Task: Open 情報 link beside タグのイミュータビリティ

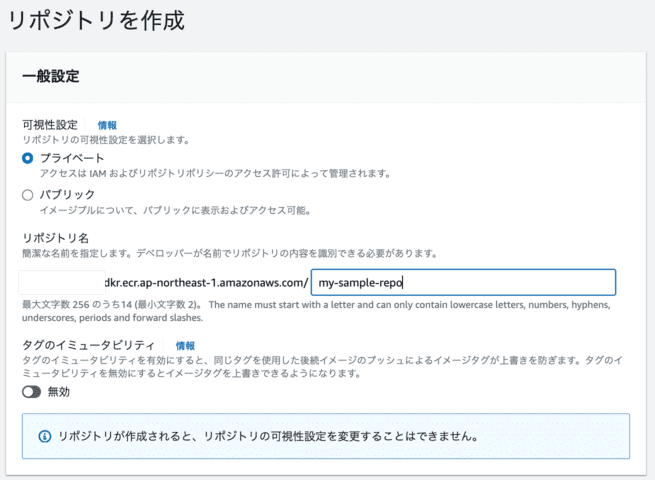Action: click(x=185, y=345)
